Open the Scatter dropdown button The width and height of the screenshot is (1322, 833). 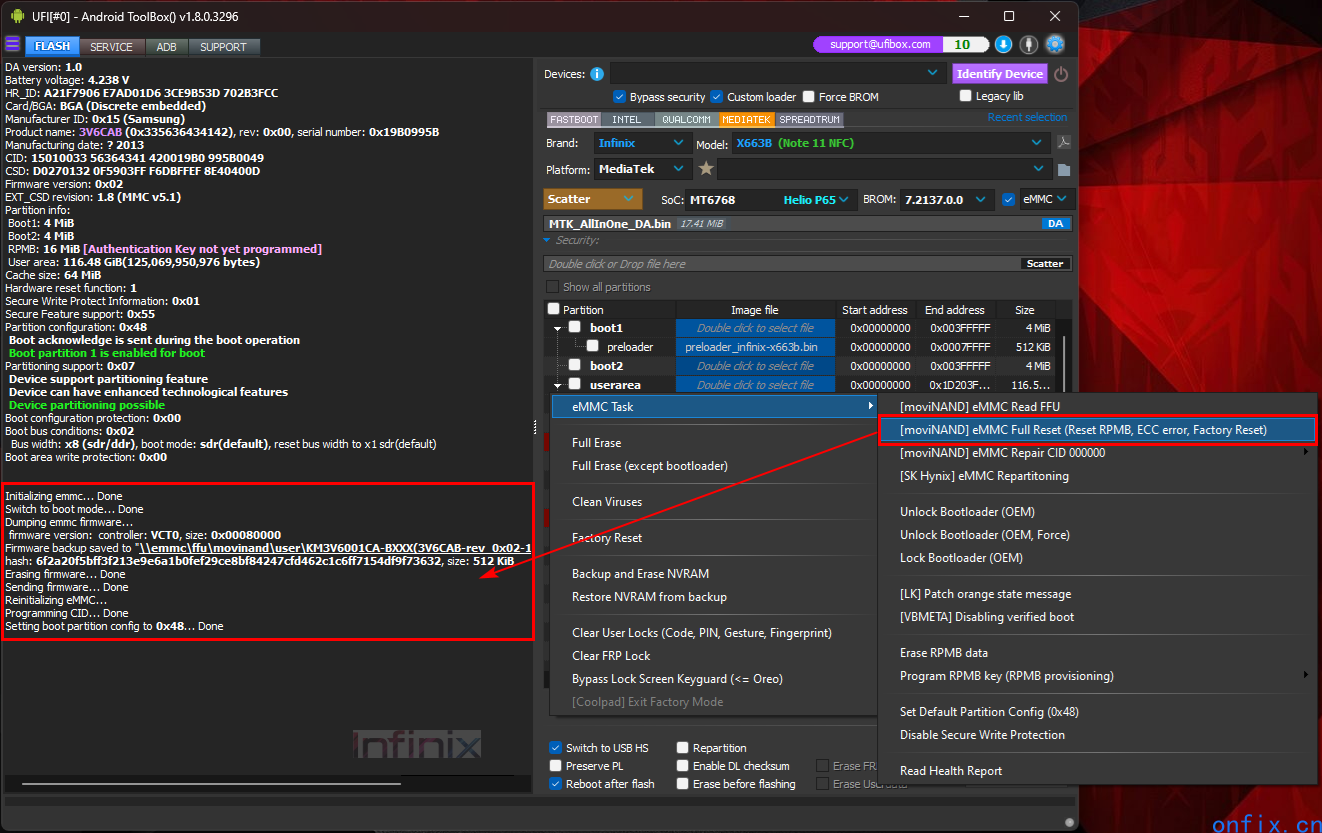click(x=592, y=199)
